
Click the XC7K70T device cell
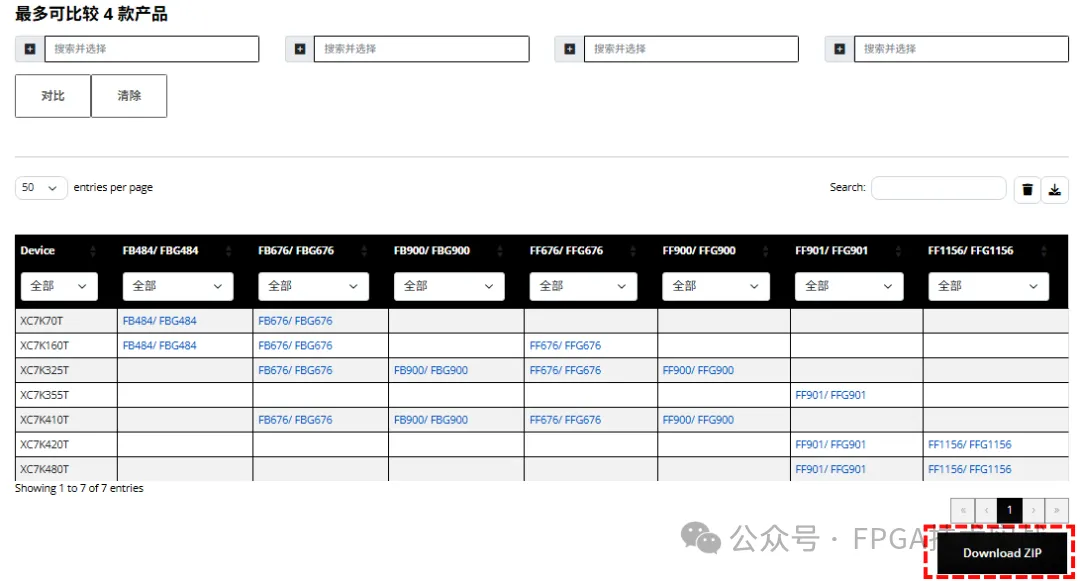[66, 321]
